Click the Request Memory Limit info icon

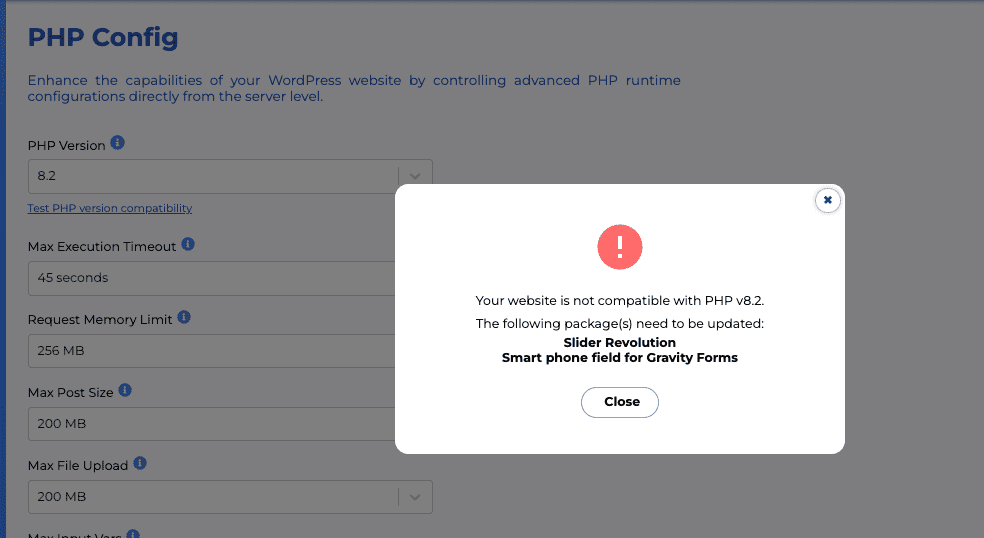[184, 318]
